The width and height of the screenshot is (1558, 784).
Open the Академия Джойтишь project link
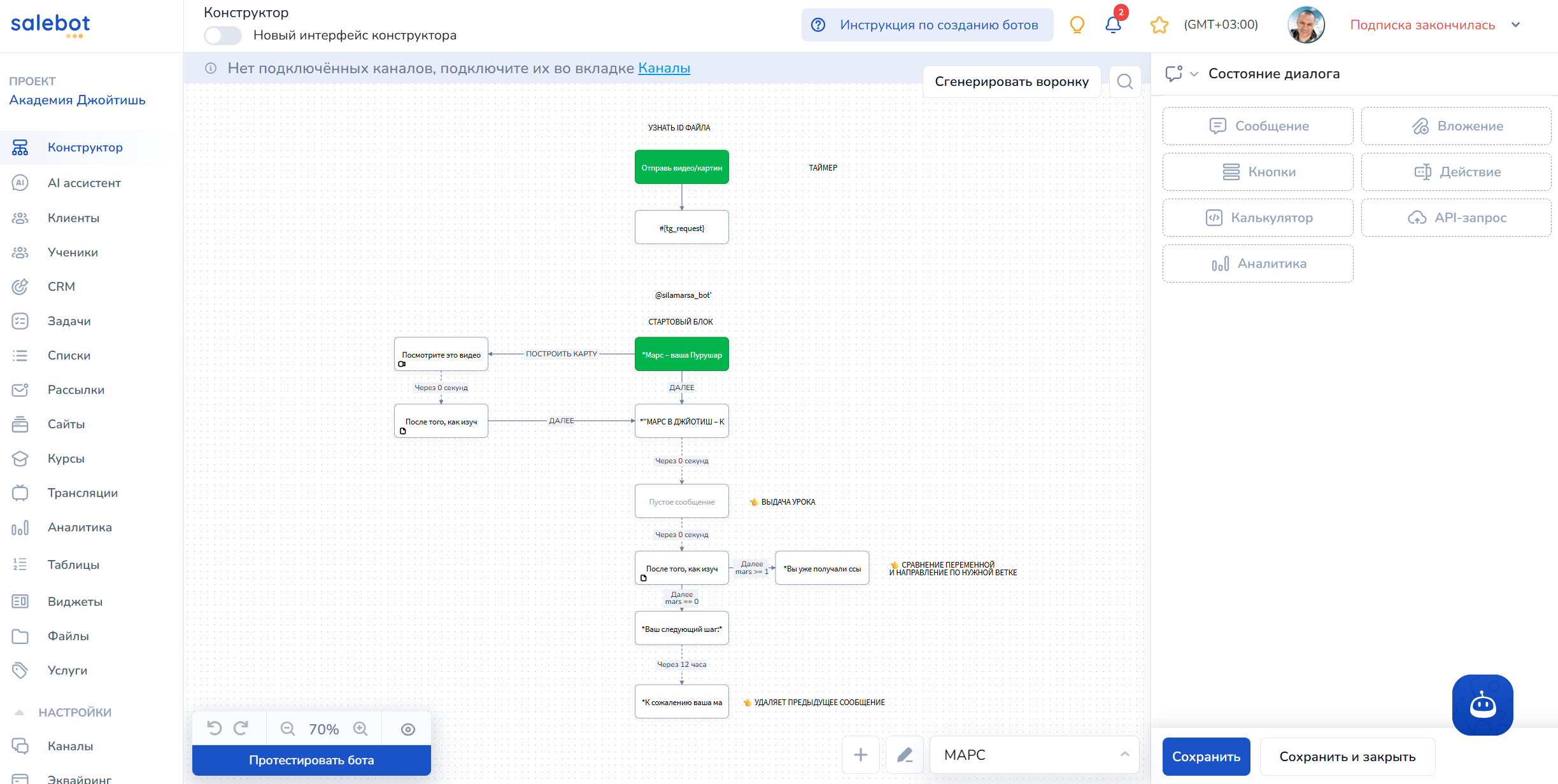pos(77,101)
